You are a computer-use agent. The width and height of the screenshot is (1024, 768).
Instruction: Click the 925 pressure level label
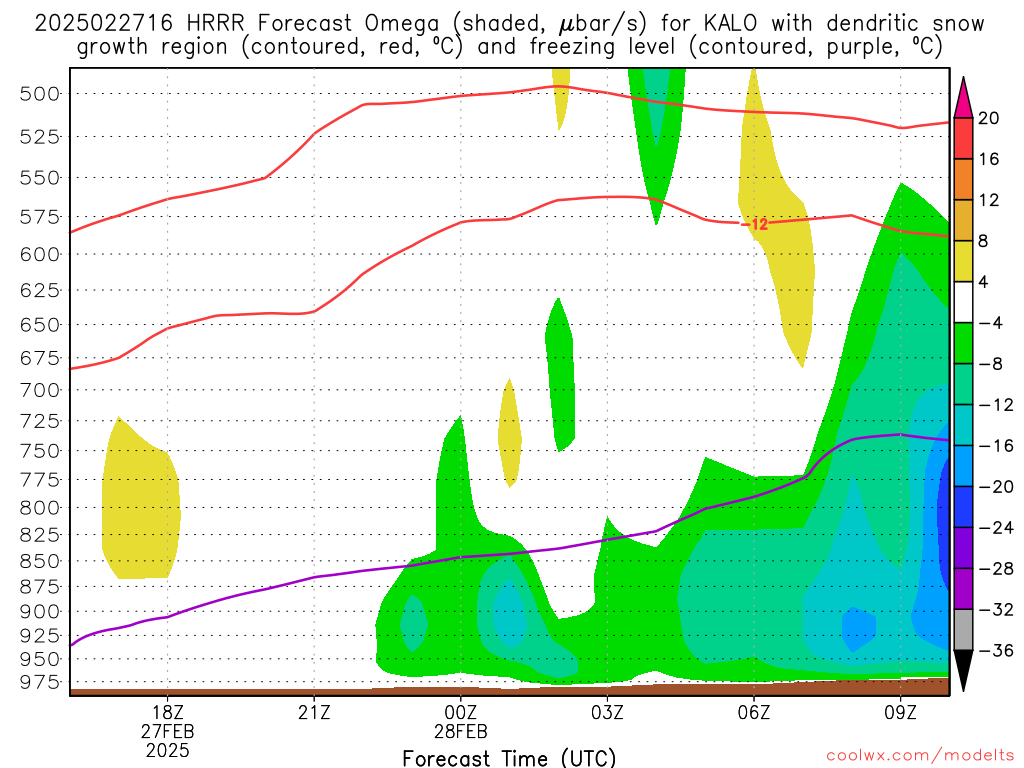click(x=39, y=635)
